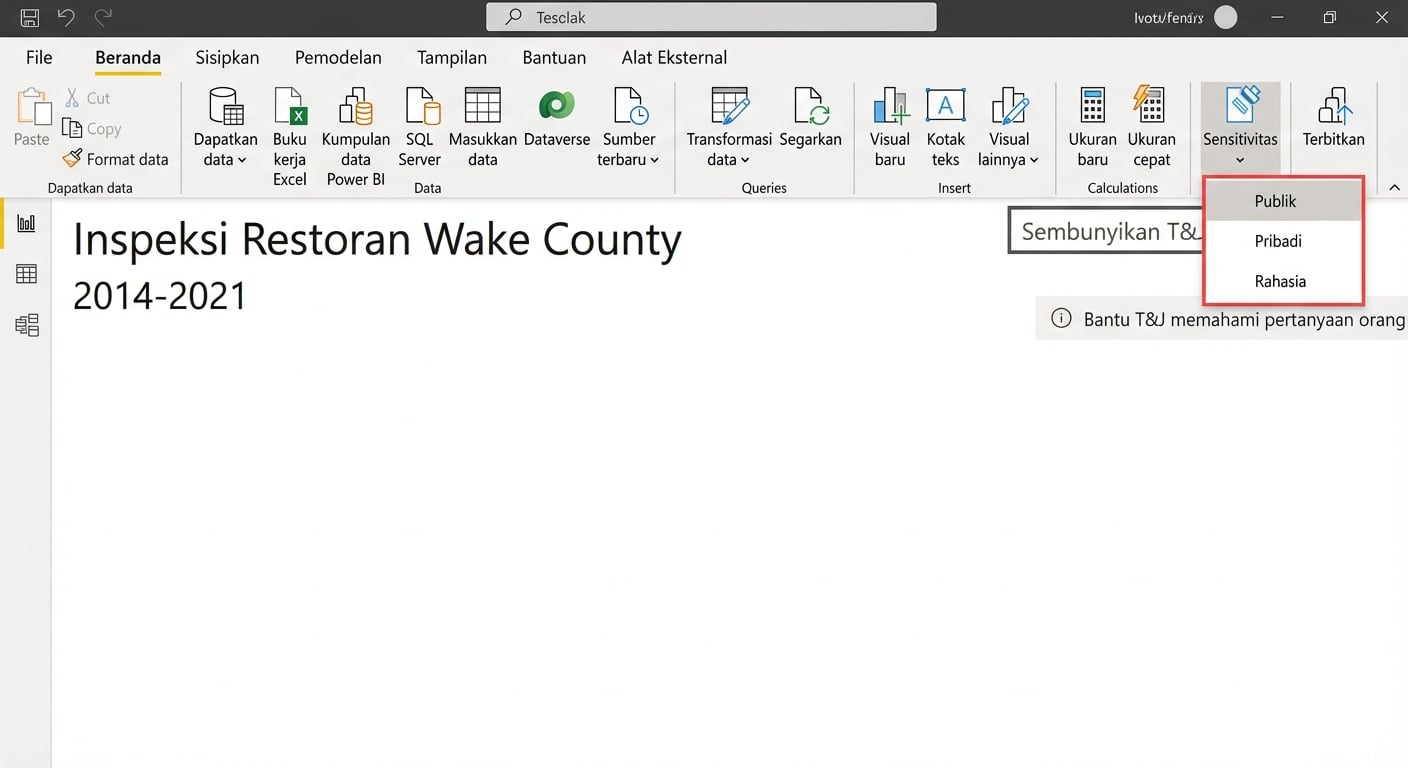Switch to Model view in the sidebar

(26, 324)
